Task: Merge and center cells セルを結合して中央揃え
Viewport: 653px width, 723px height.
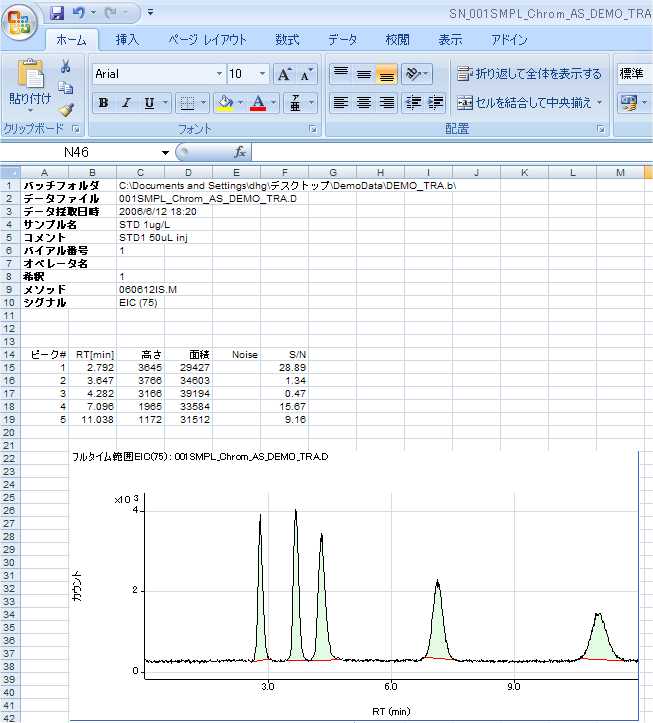Action: pyautogui.click(x=524, y=103)
